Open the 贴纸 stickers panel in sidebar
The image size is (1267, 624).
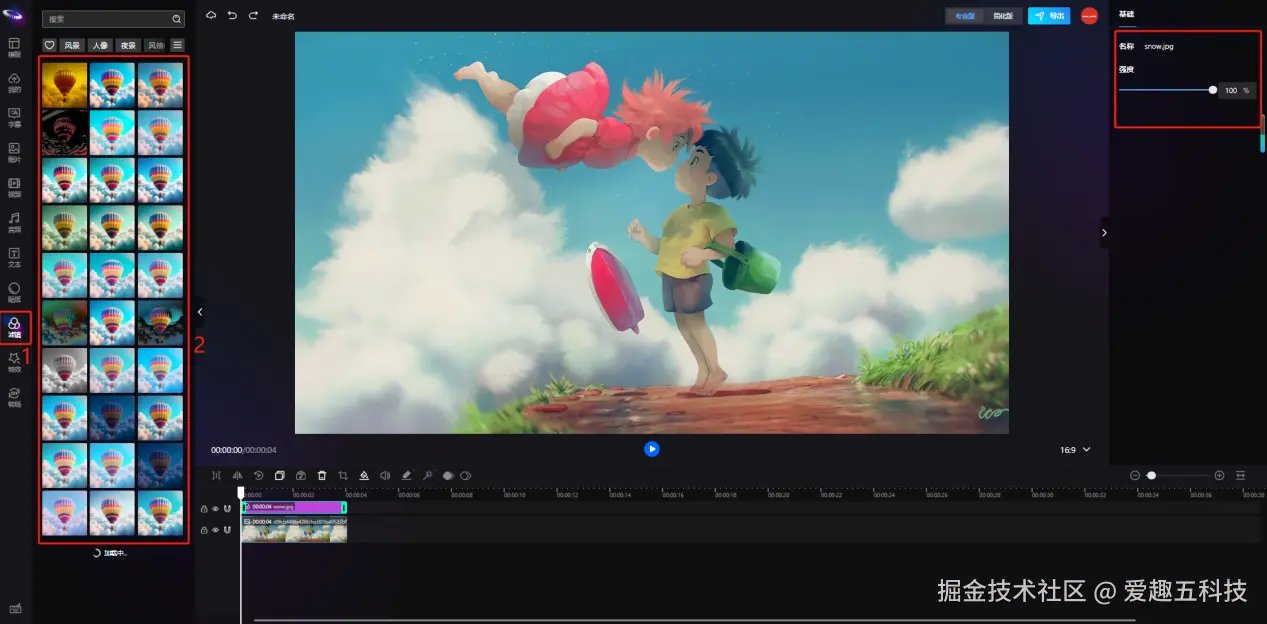pyautogui.click(x=14, y=292)
